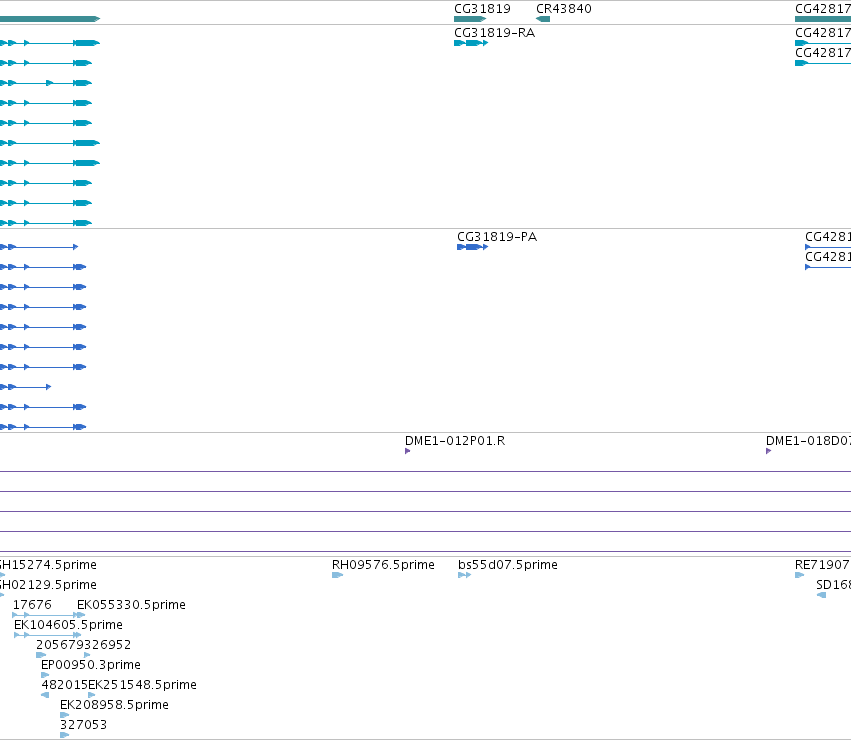Select the EP00950.3prime EST
Viewport: 851px width, 740px height.
tap(45, 675)
